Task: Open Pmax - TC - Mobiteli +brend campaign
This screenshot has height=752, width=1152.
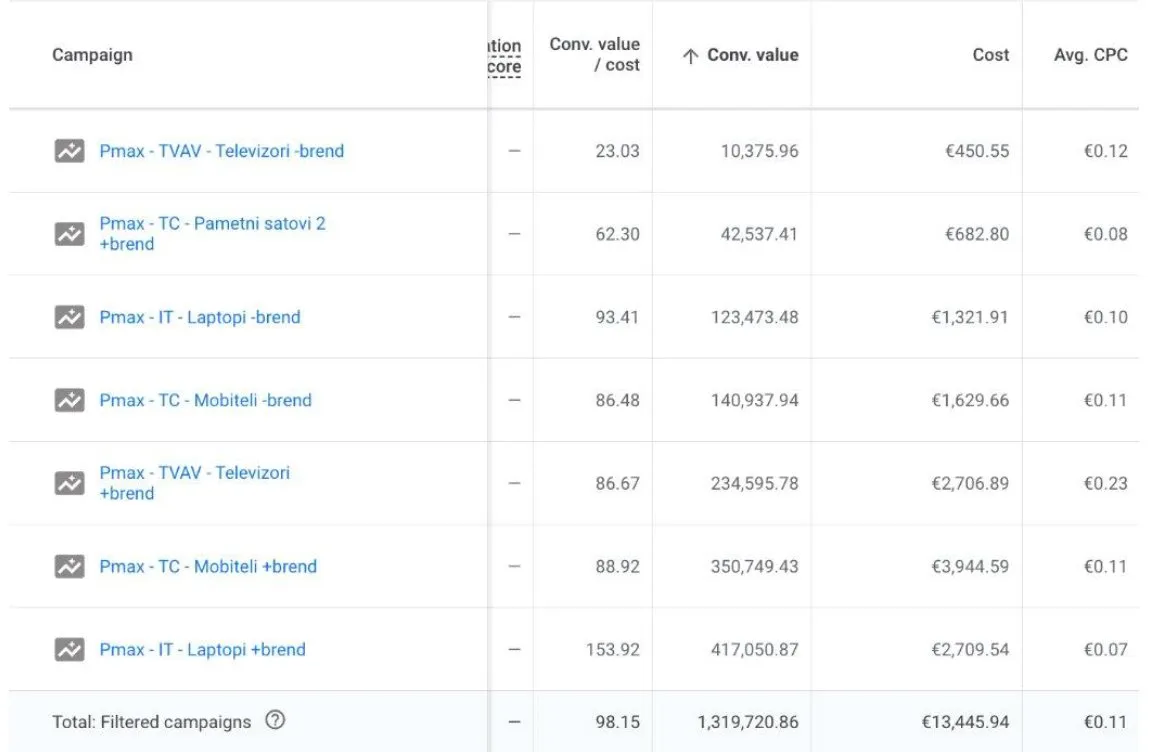Action: click(x=208, y=566)
